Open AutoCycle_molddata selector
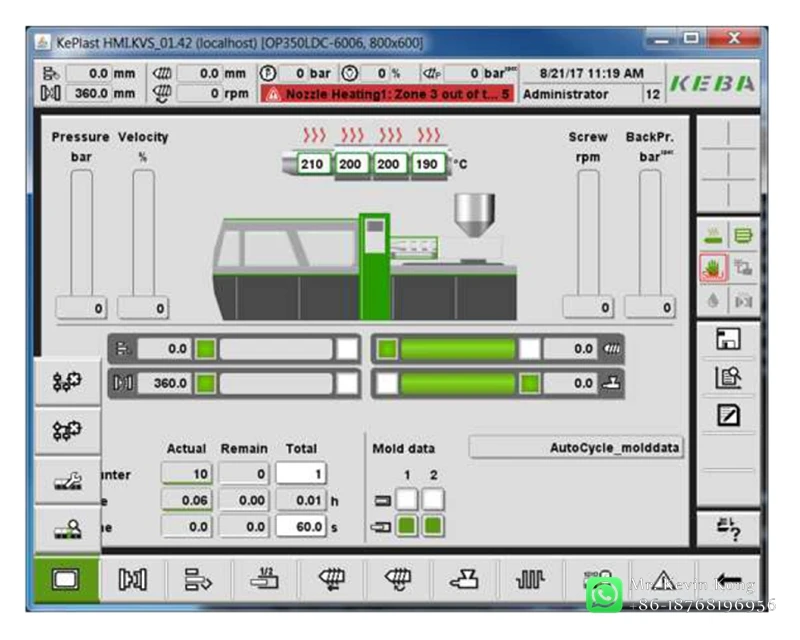 [x=576, y=449]
